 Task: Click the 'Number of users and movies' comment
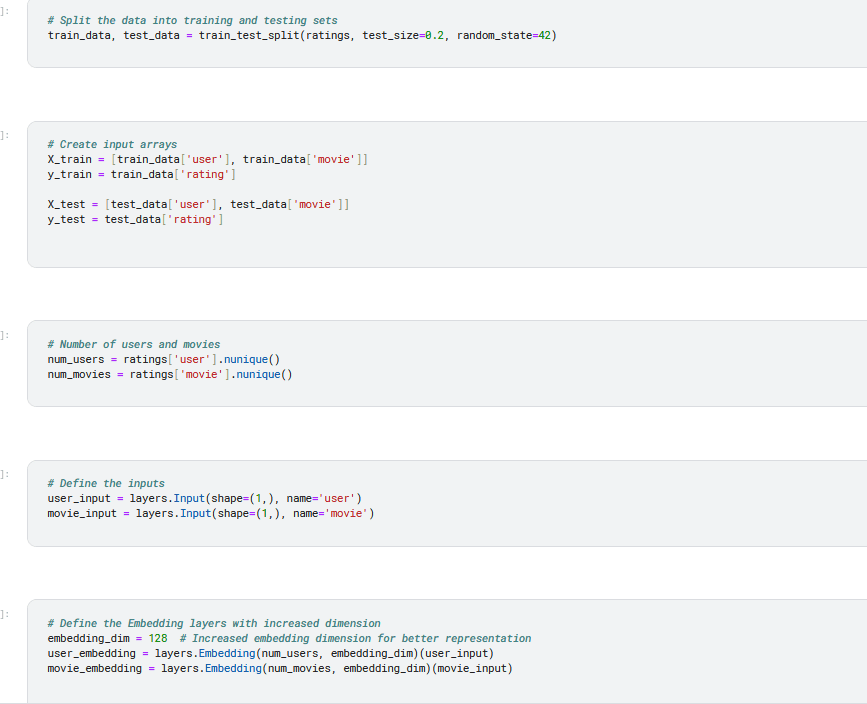[134, 345]
